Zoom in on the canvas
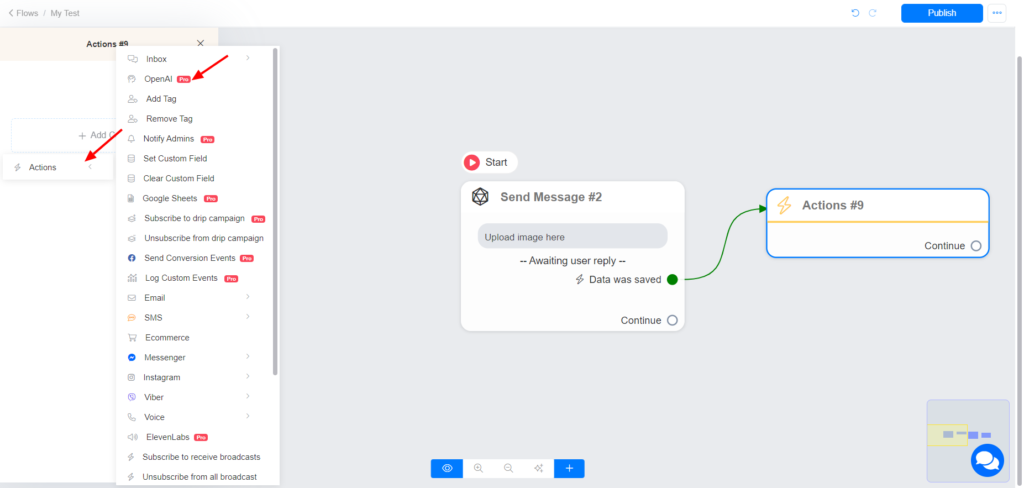The image size is (1024, 488). (x=478, y=468)
